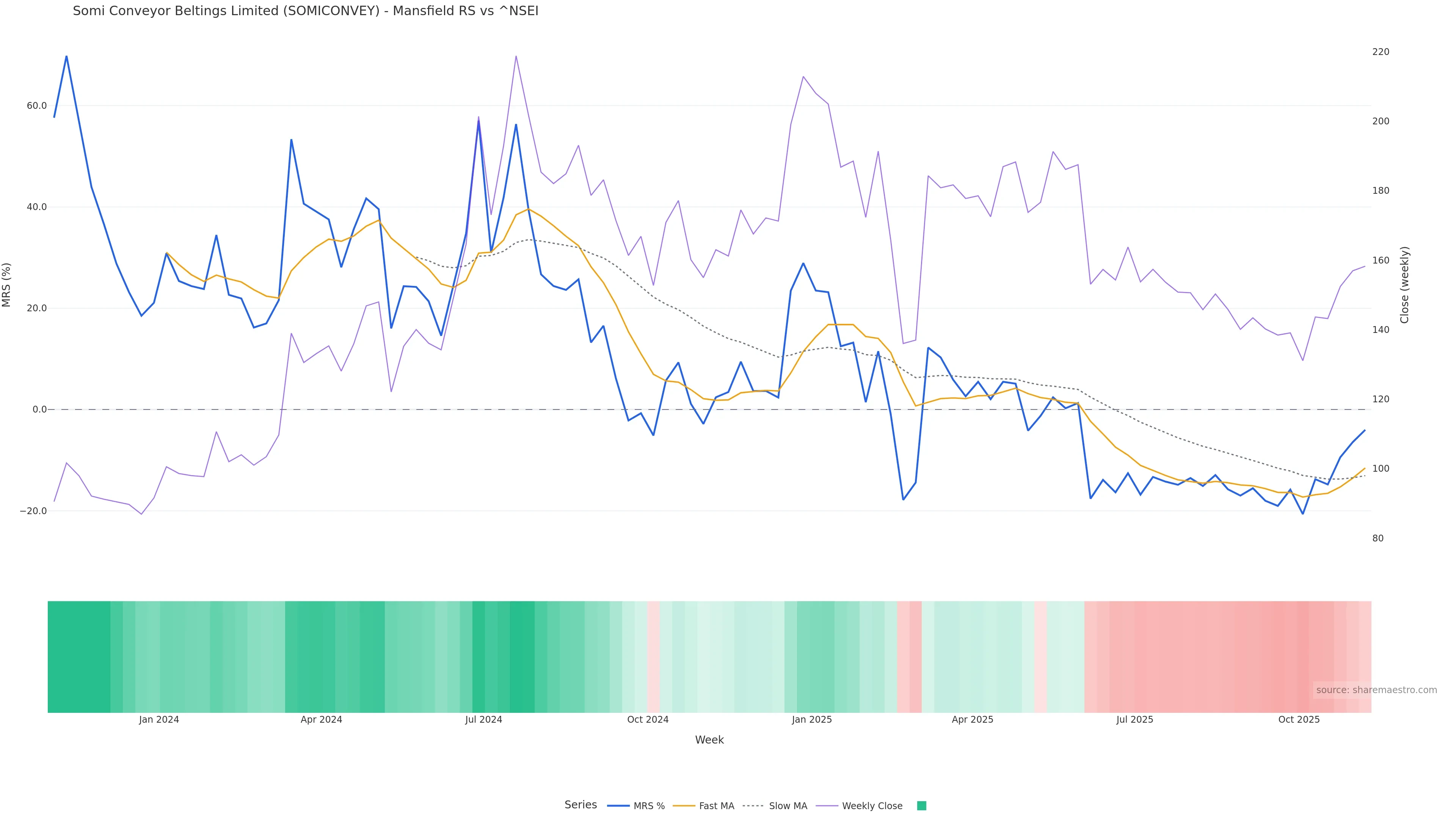This screenshot has height=819, width=1456.
Task: Click the Oct 2024 x-axis tick label
Action: 648,720
